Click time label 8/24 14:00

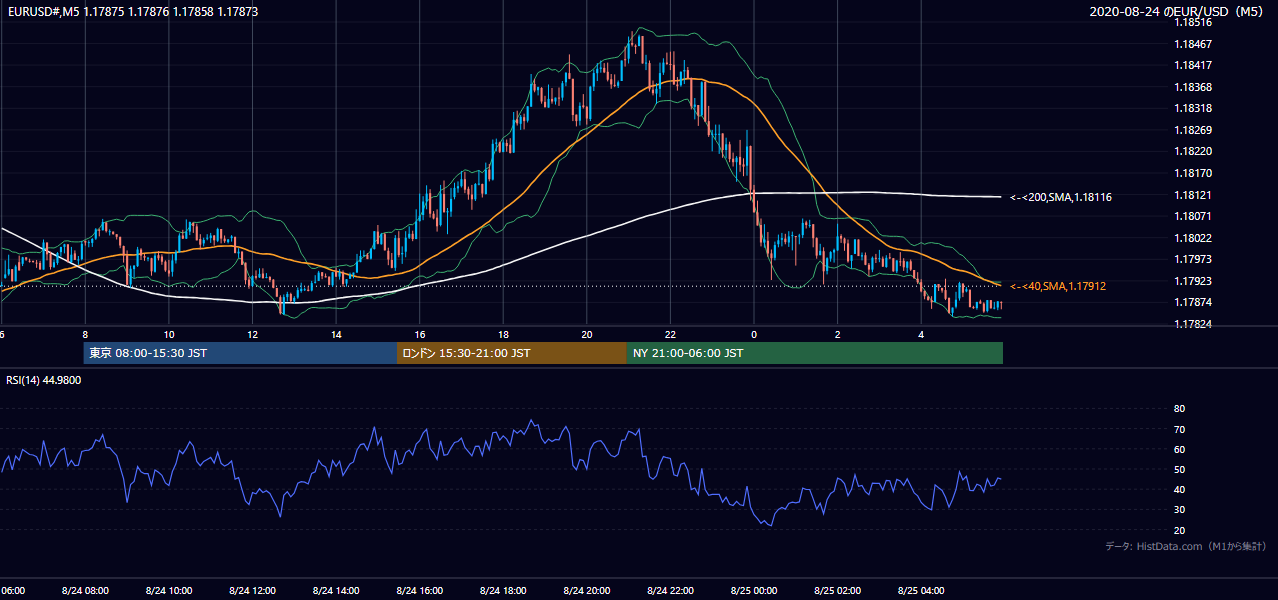coord(336,590)
